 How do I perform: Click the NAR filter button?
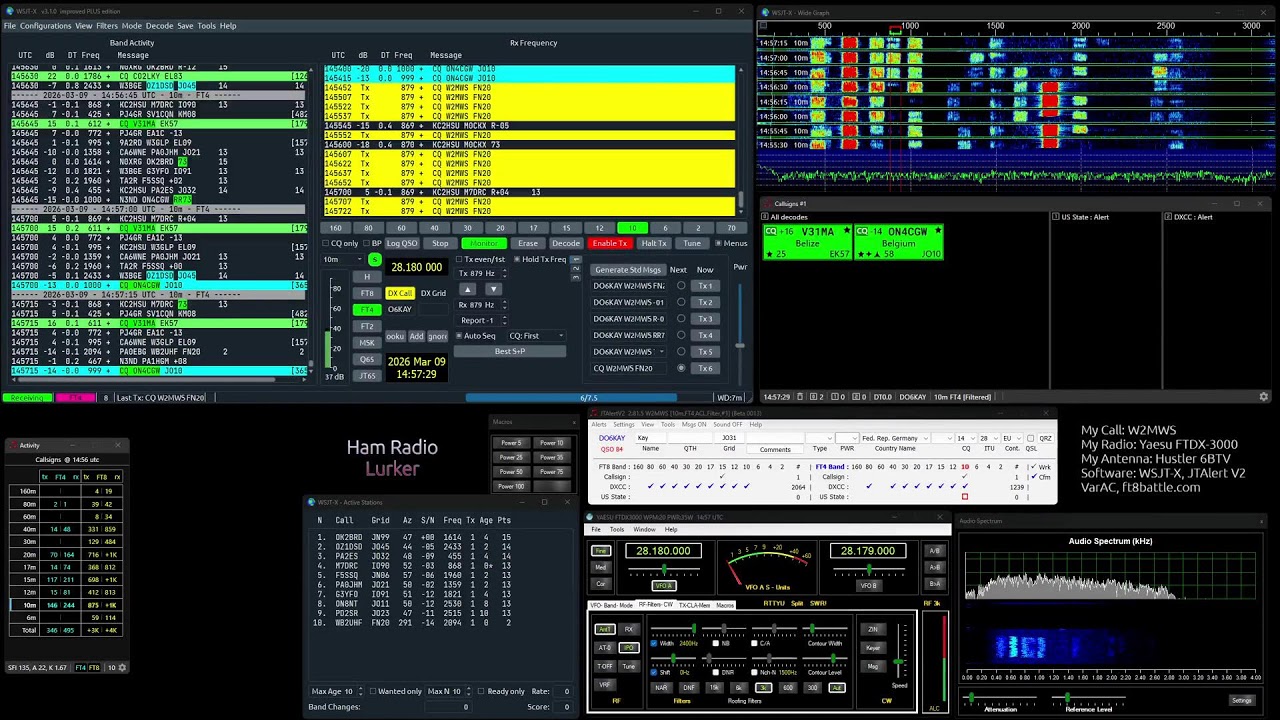coord(661,688)
